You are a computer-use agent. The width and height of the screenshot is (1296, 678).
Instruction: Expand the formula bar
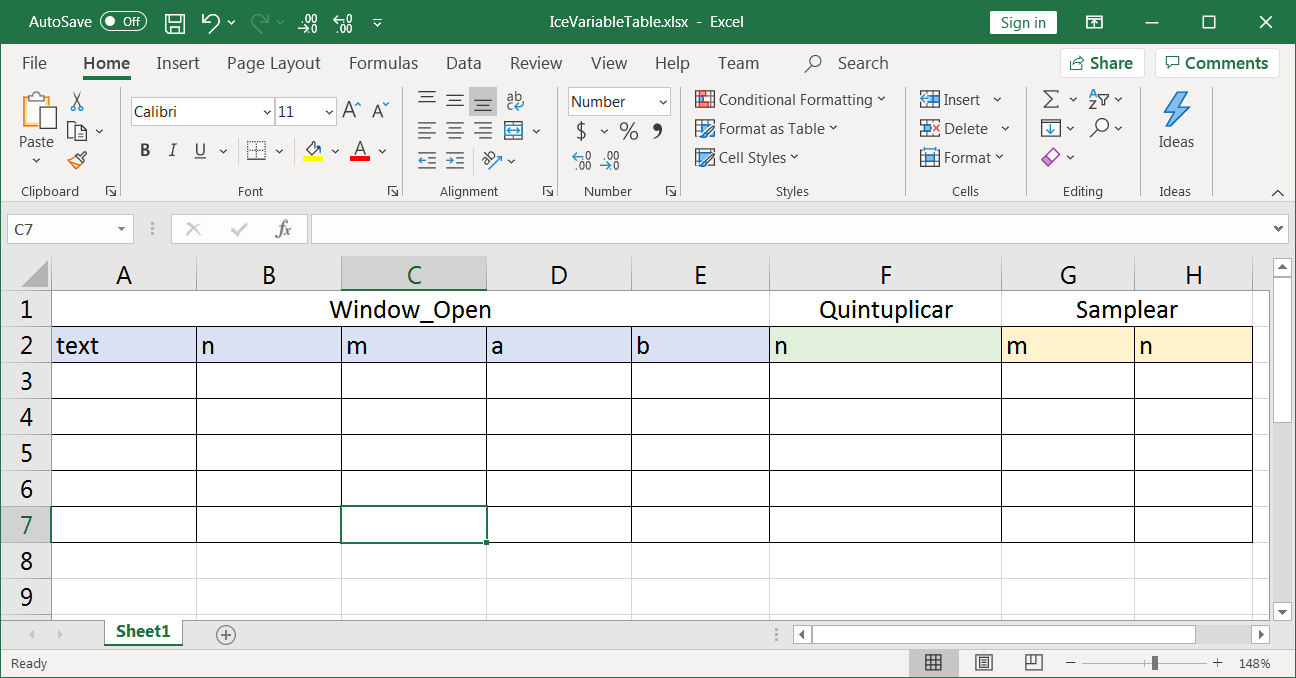1278,229
